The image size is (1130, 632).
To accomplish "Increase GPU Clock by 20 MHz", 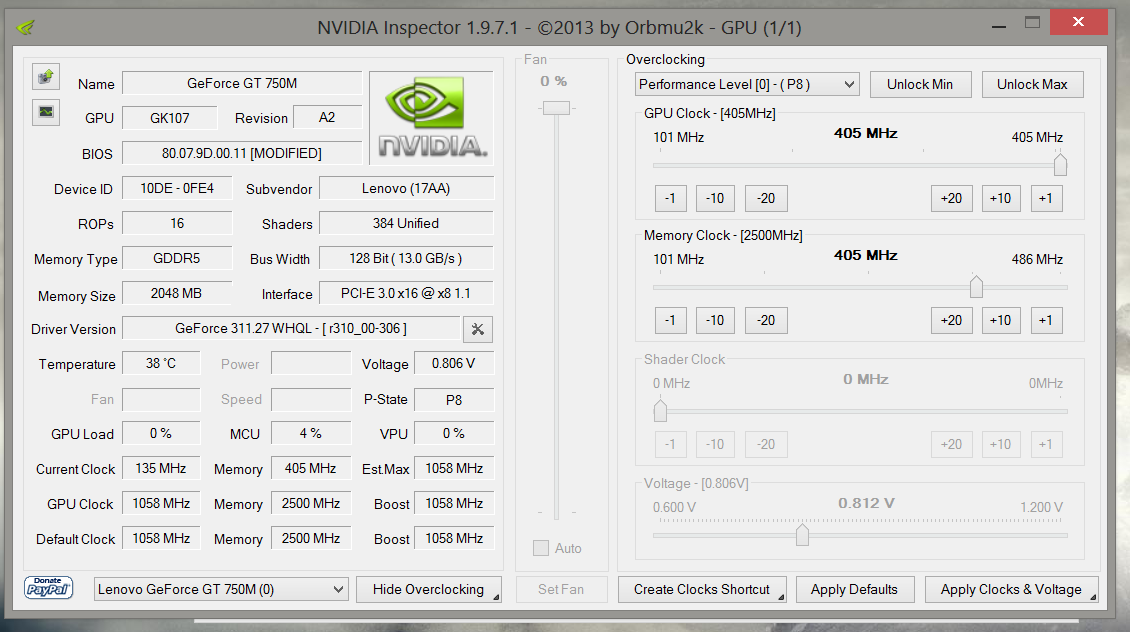I will pyautogui.click(x=951, y=198).
